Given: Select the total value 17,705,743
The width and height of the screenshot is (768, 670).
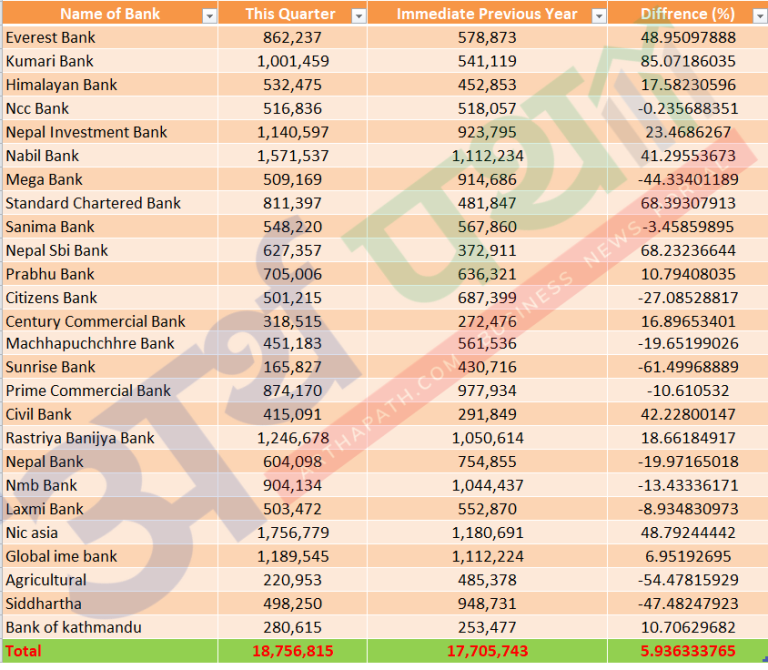Looking at the screenshot, I should click(x=487, y=651).
